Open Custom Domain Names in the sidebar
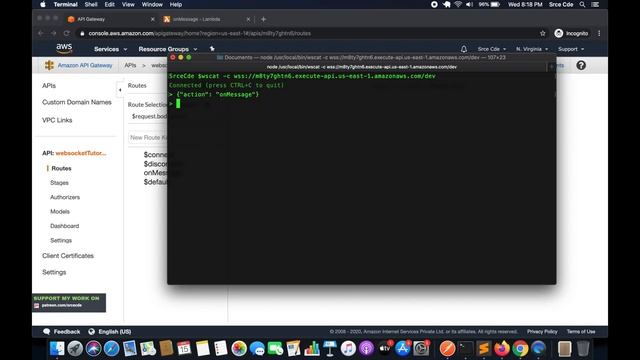640x360 pixels. coord(77,102)
